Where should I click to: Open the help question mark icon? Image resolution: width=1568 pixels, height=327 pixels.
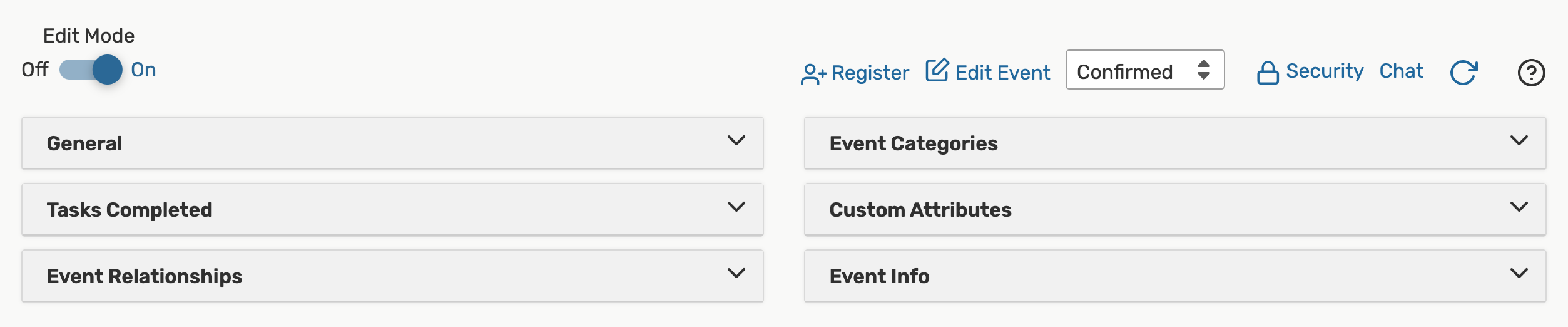tap(1531, 73)
